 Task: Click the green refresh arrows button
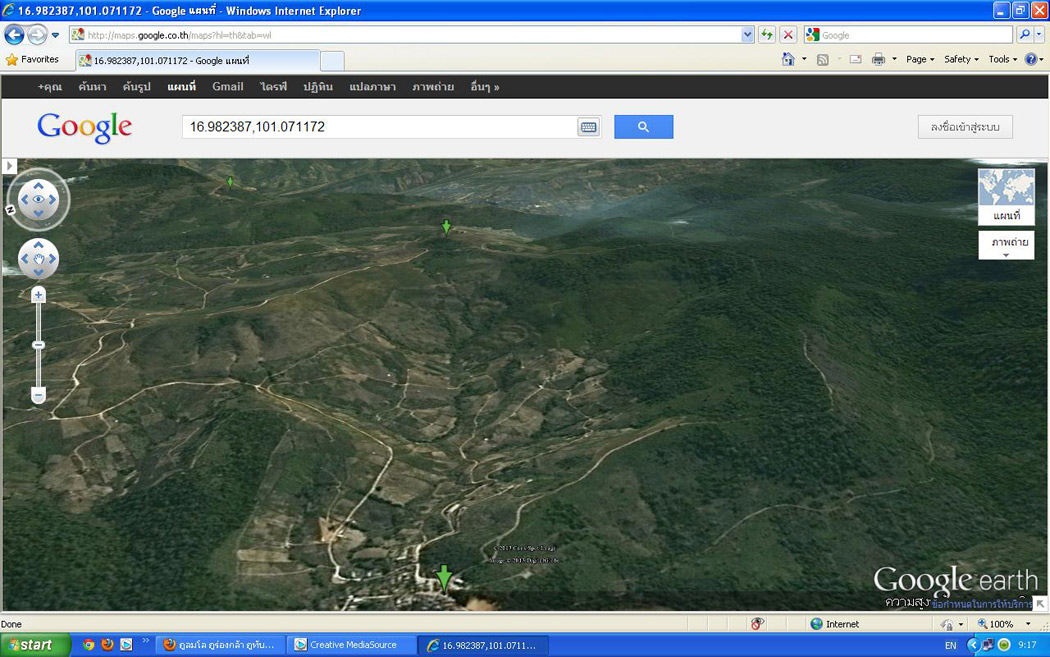point(767,35)
